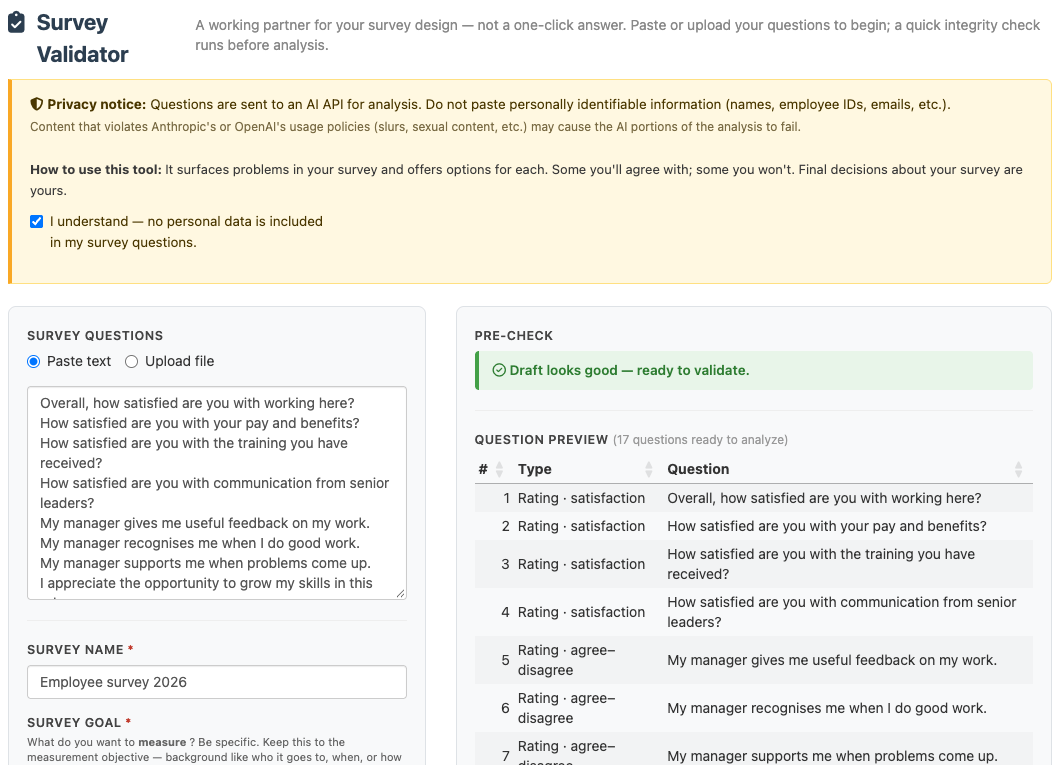Click row 7 'My manager supports me when problems come up'

(x=832, y=756)
